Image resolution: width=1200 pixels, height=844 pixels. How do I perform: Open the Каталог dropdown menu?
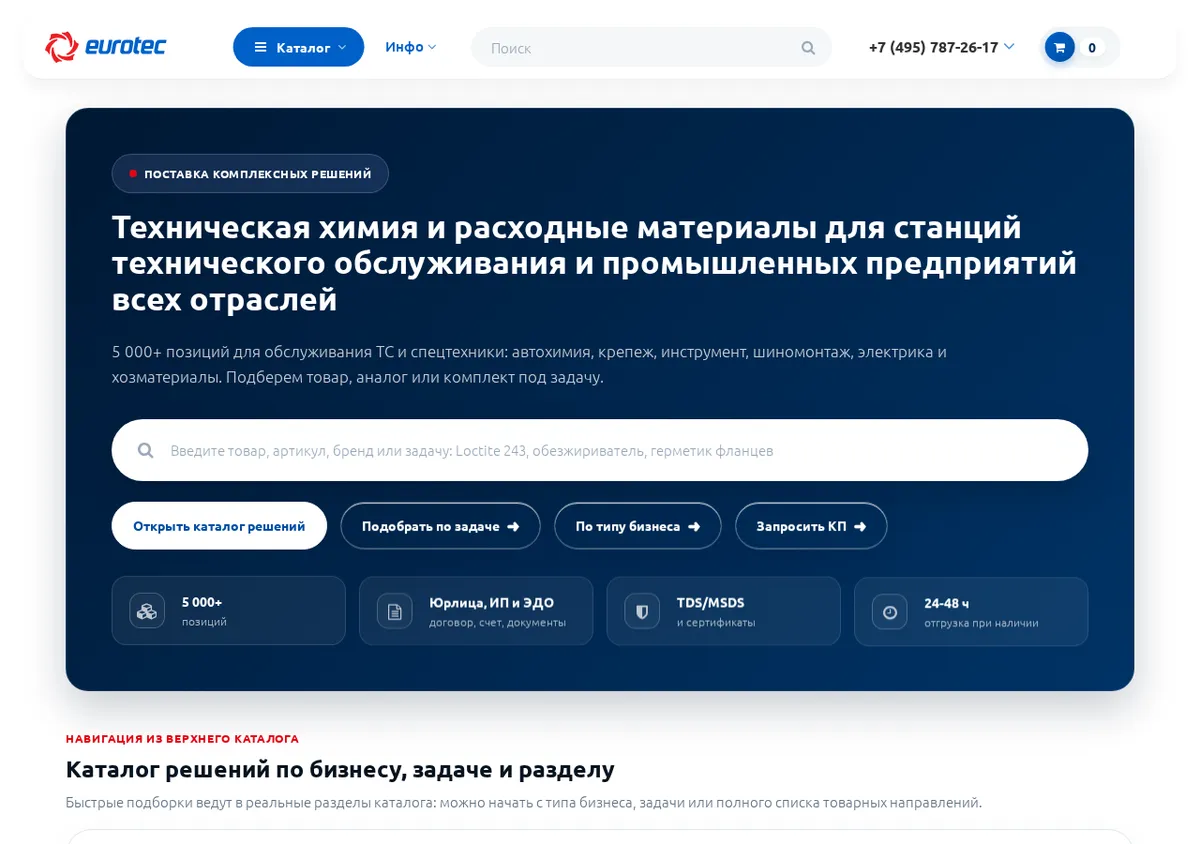coord(298,47)
